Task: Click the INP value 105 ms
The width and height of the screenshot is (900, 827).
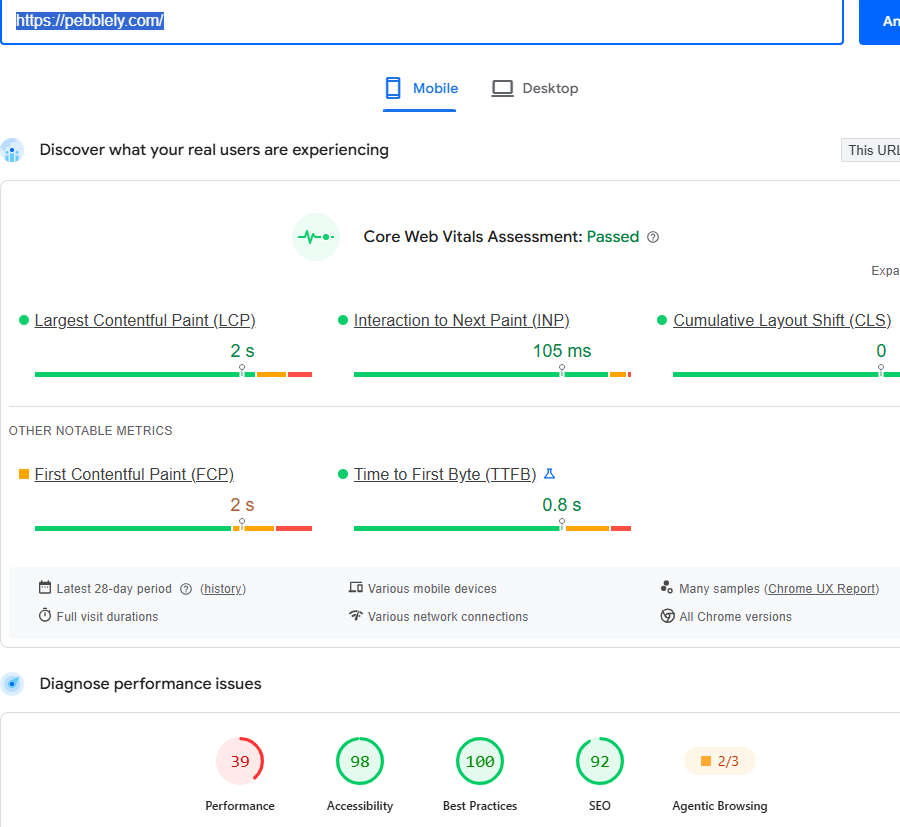Action: (562, 351)
